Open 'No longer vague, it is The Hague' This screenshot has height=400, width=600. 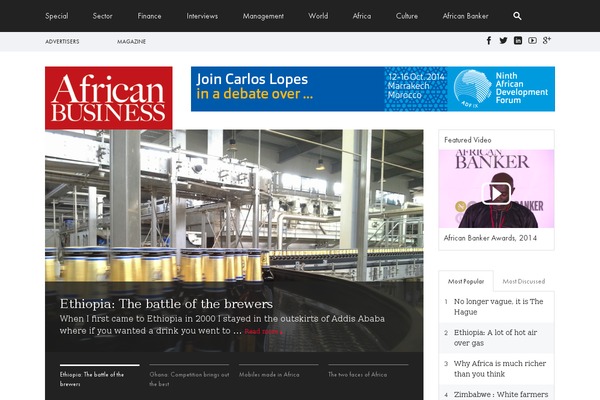(x=497, y=307)
